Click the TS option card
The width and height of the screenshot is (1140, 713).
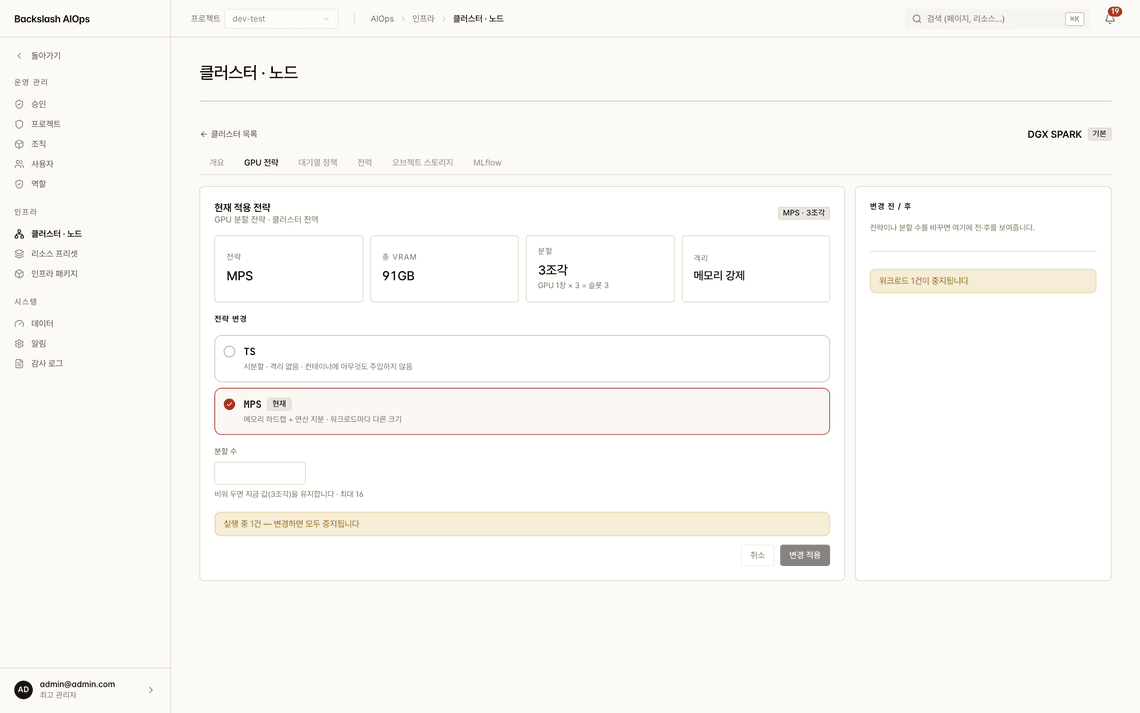522,358
